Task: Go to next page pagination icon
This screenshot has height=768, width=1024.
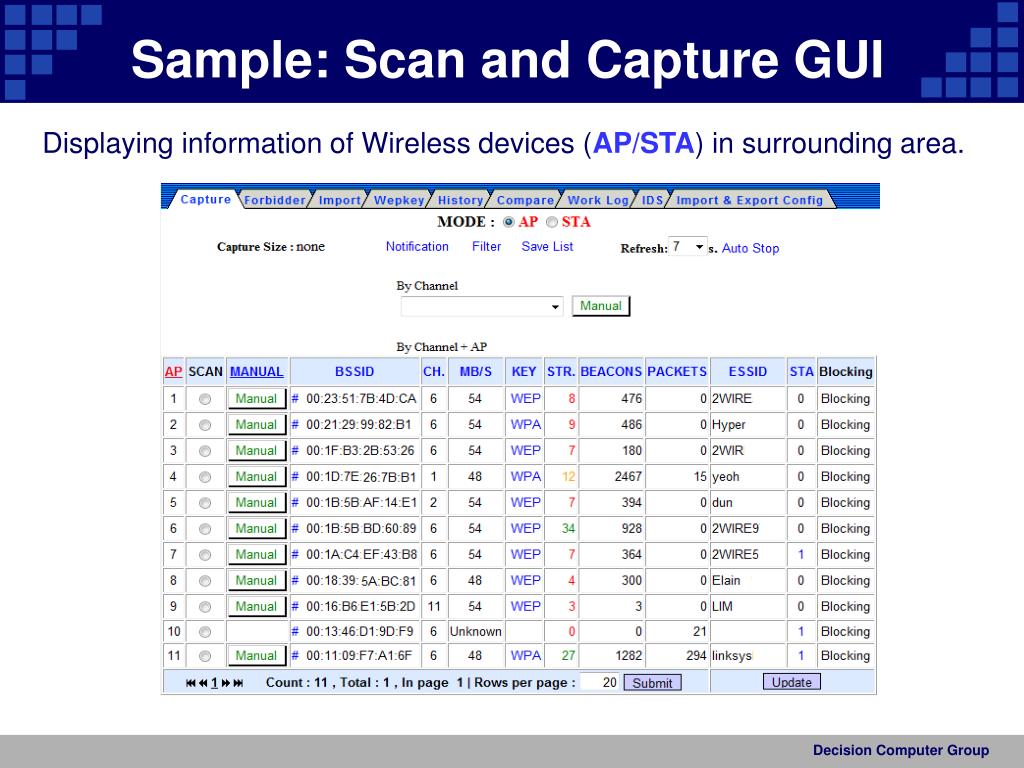Action: tap(226, 682)
